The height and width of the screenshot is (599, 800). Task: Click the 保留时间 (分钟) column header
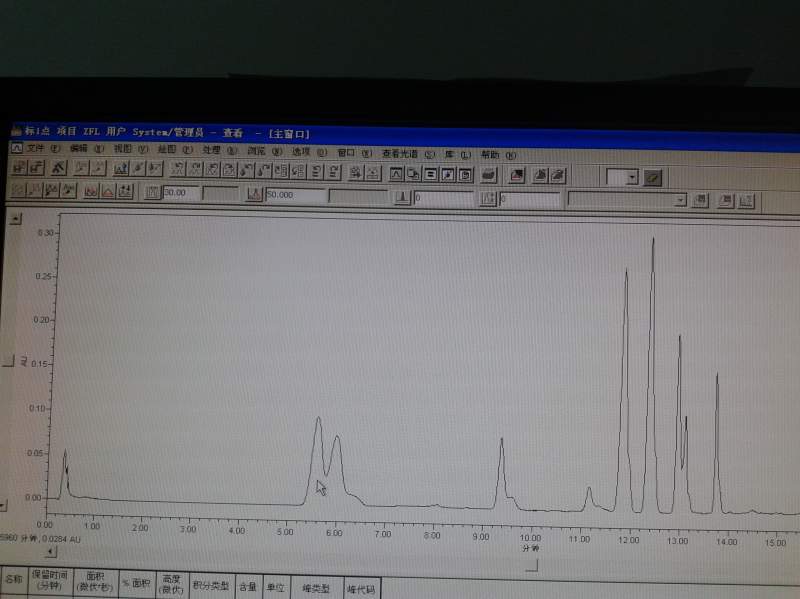[50, 580]
